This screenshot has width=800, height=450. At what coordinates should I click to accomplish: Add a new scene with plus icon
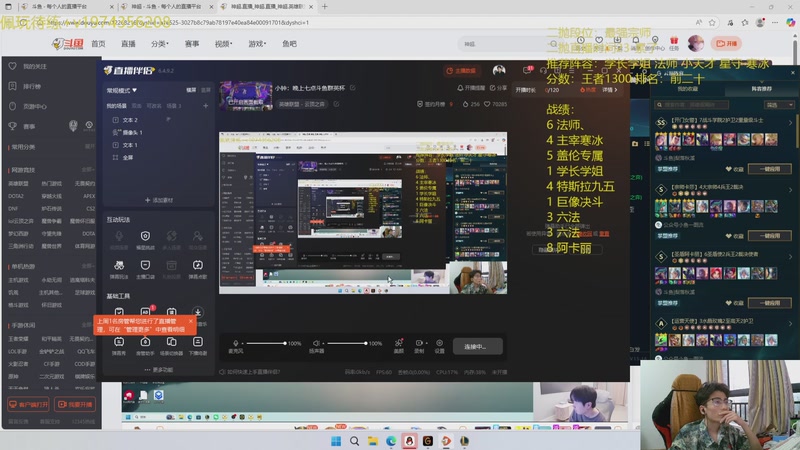(x=206, y=106)
